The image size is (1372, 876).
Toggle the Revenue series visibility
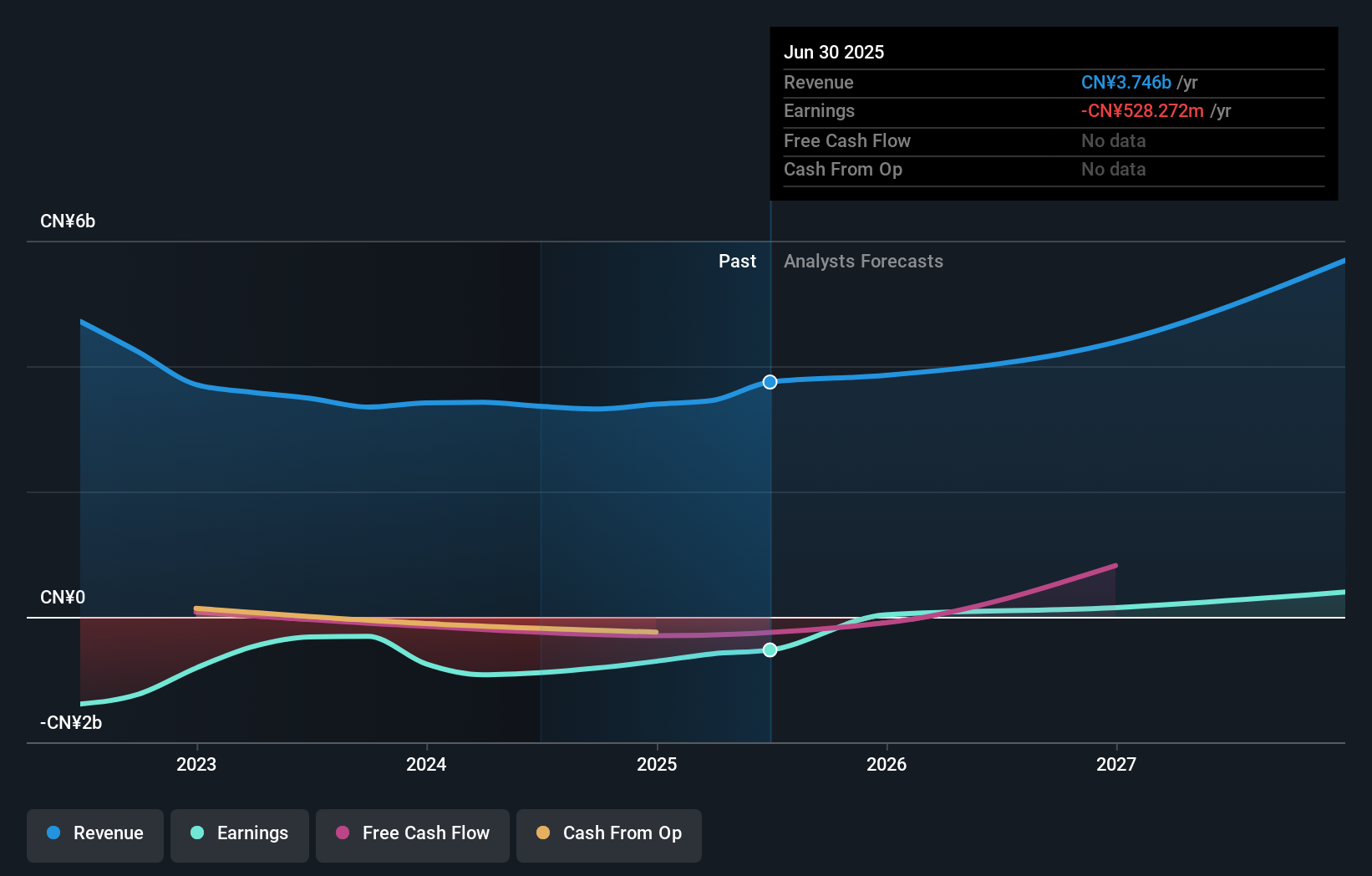tap(94, 833)
